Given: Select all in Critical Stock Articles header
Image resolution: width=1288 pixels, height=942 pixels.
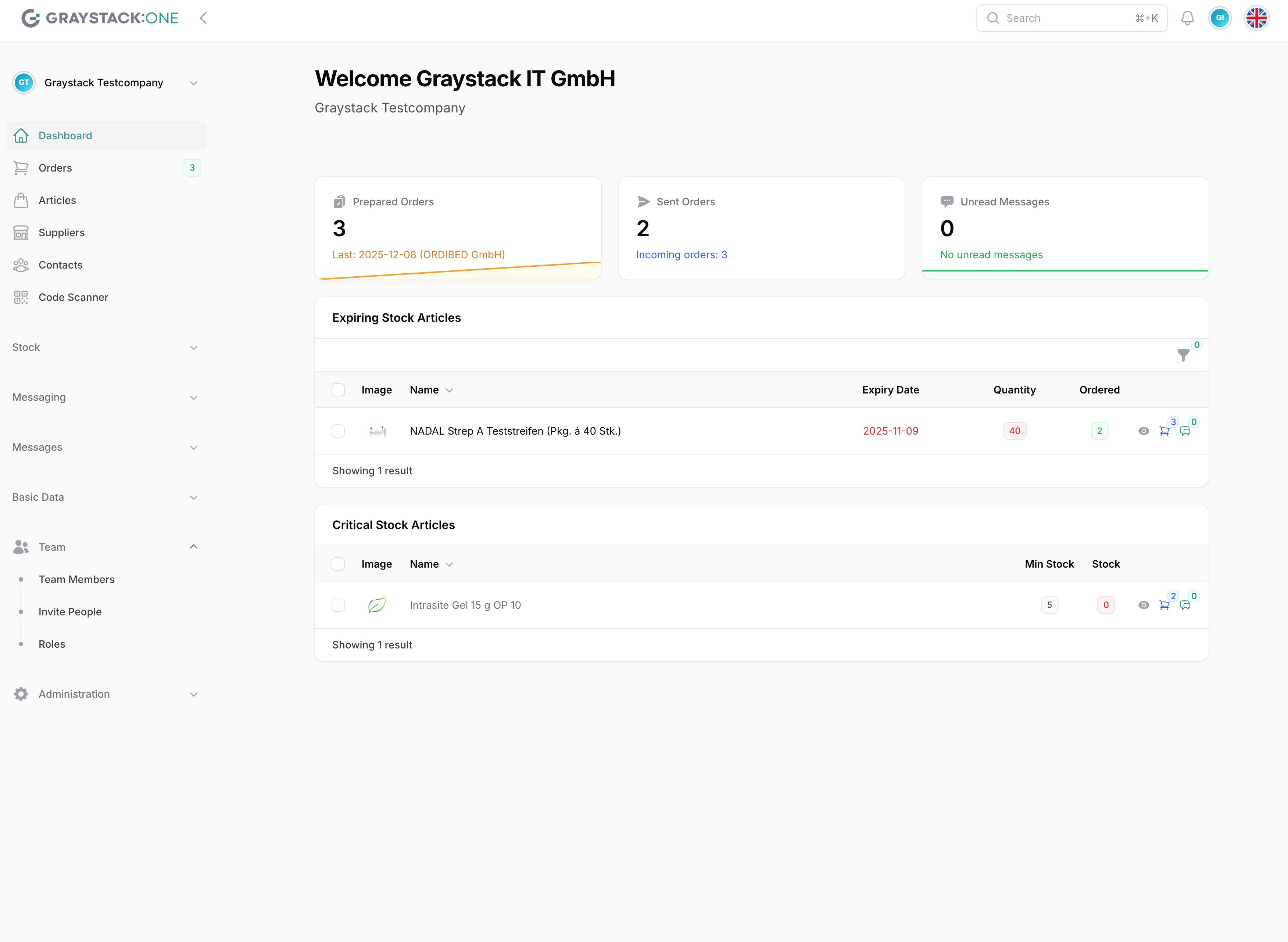Looking at the screenshot, I should click(338, 564).
